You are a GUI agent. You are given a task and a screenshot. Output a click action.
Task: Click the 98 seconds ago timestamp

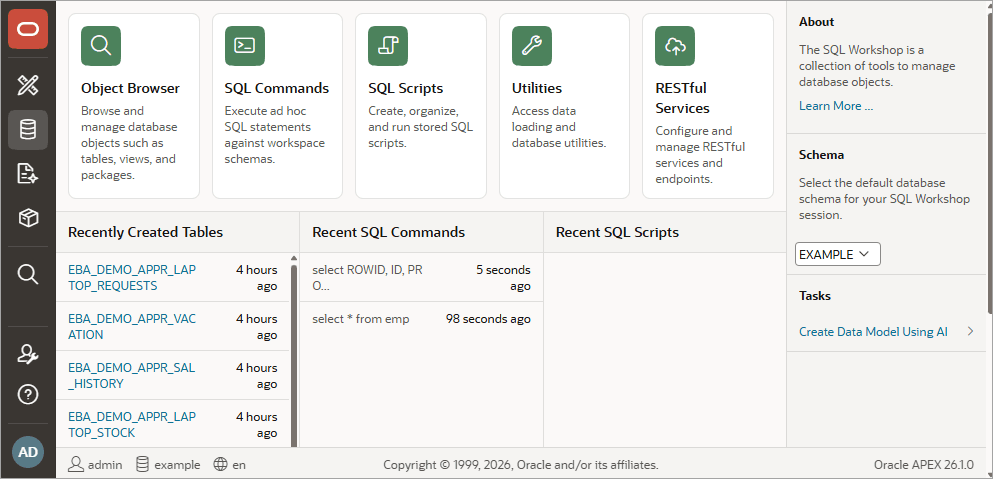(x=488, y=319)
